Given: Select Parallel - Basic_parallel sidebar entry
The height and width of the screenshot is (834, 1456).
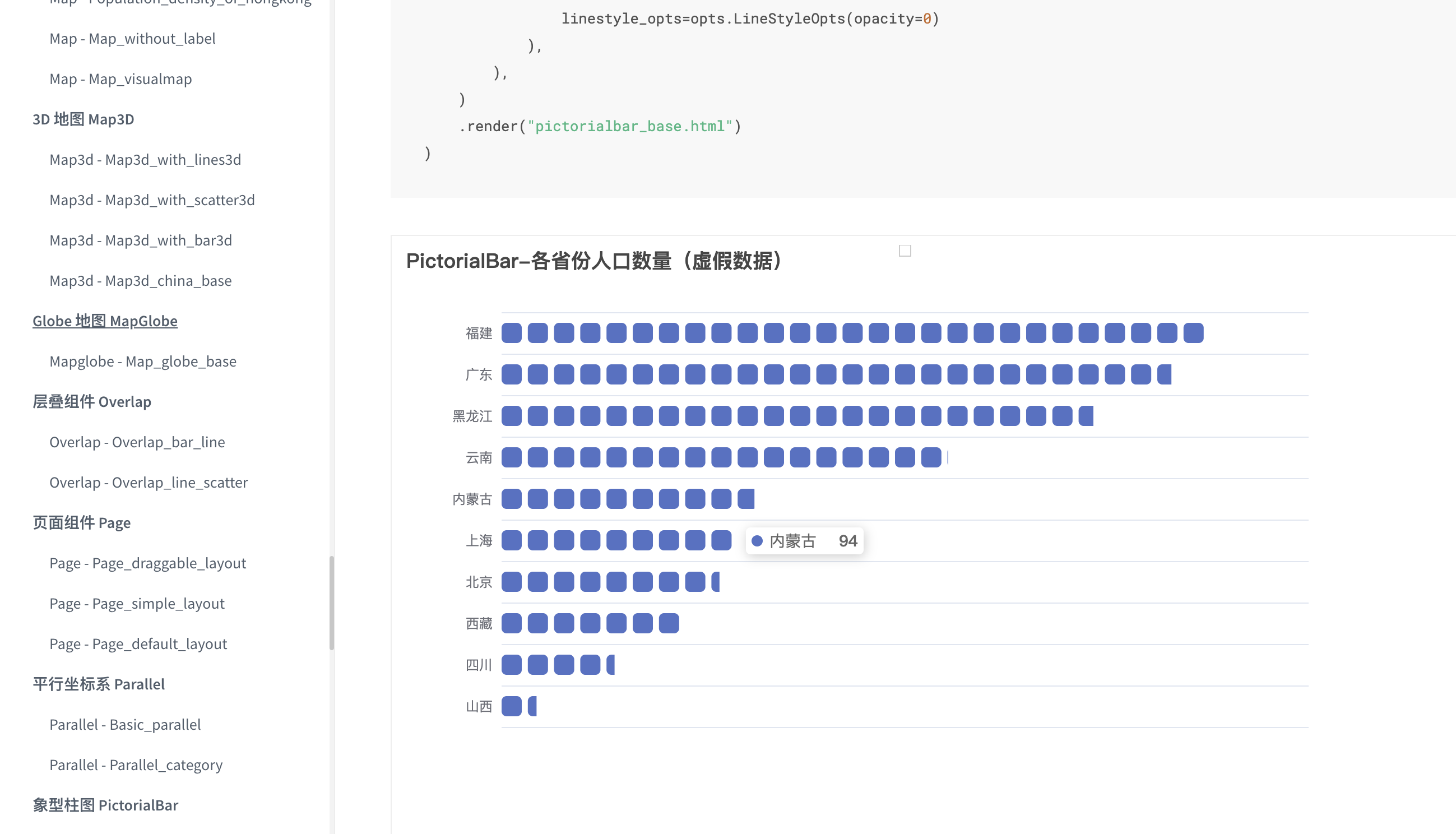Looking at the screenshot, I should click(125, 725).
